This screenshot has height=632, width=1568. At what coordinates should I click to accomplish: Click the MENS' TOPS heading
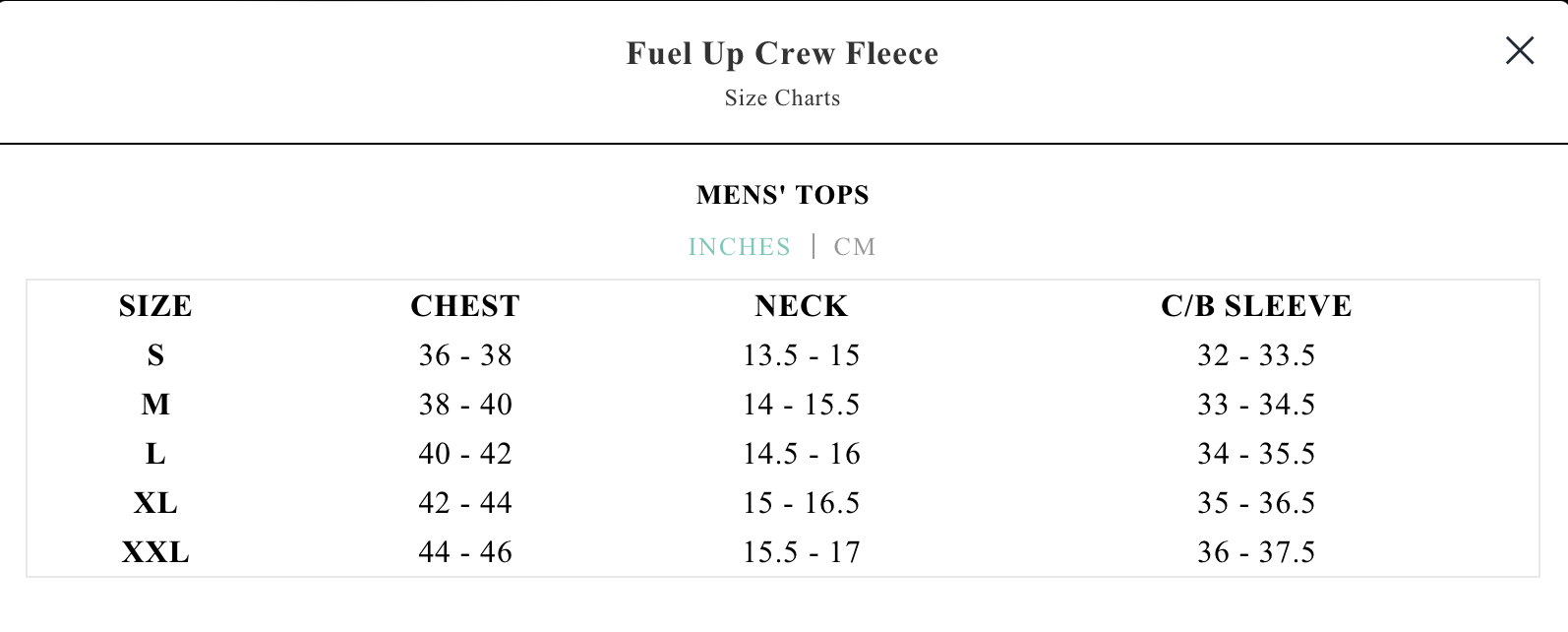click(x=782, y=195)
